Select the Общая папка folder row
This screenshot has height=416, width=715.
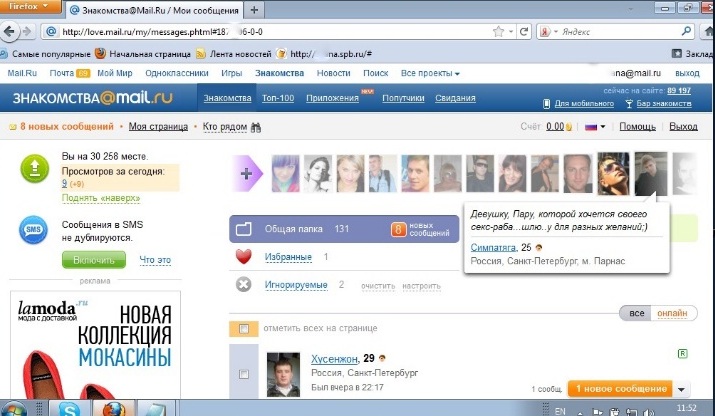344,229
